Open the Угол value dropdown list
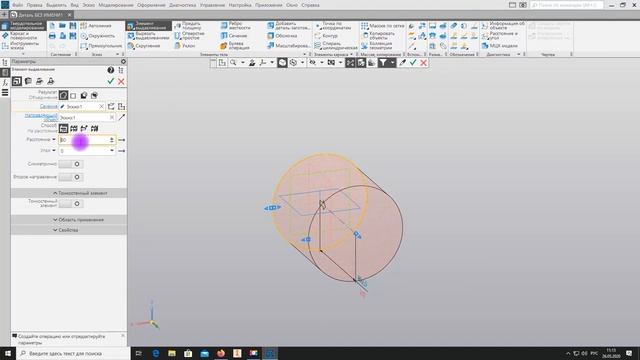Viewport: 640px width, 360px height. pyautogui.click(x=112, y=151)
